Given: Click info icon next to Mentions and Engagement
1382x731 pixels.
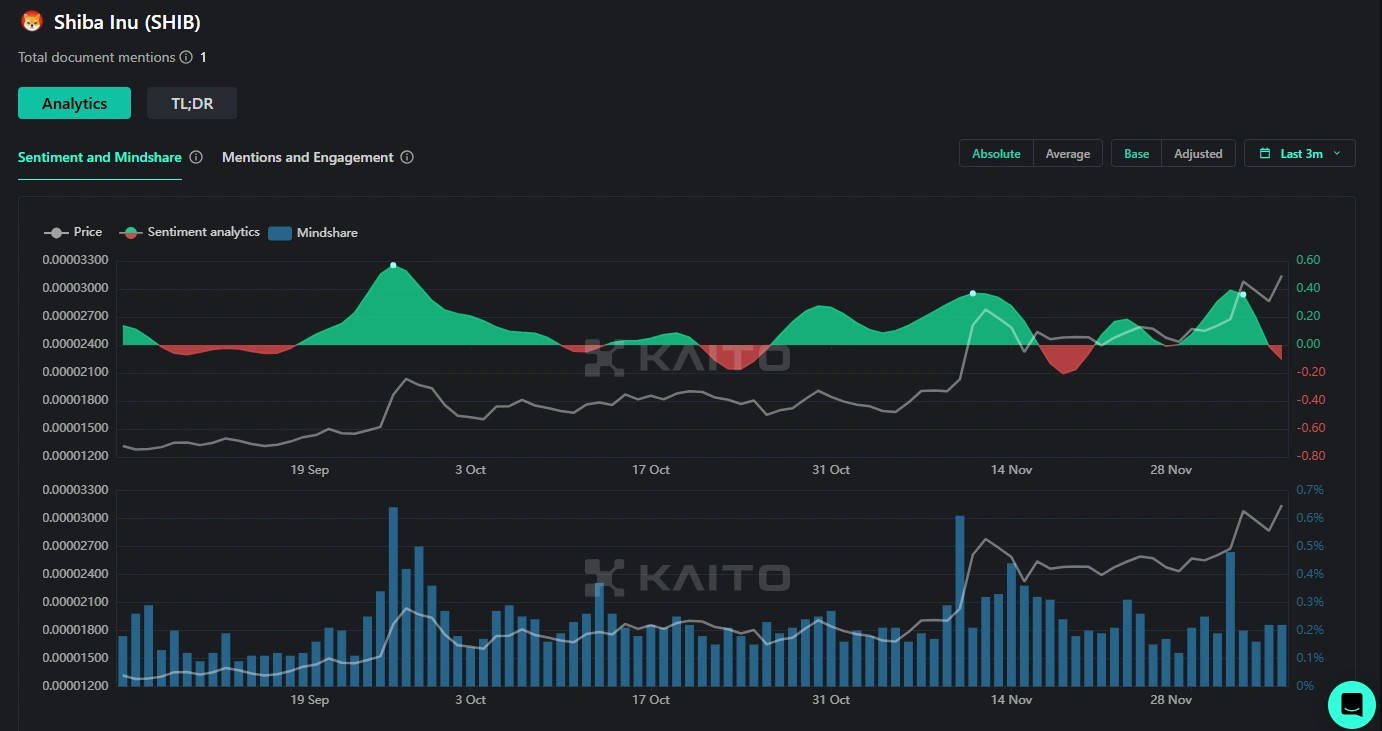Looking at the screenshot, I should click(x=407, y=157).
